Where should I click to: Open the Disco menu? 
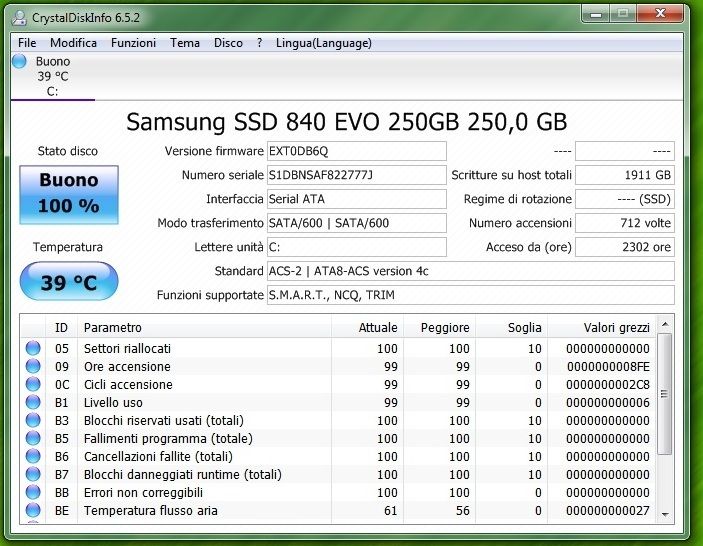228,43
